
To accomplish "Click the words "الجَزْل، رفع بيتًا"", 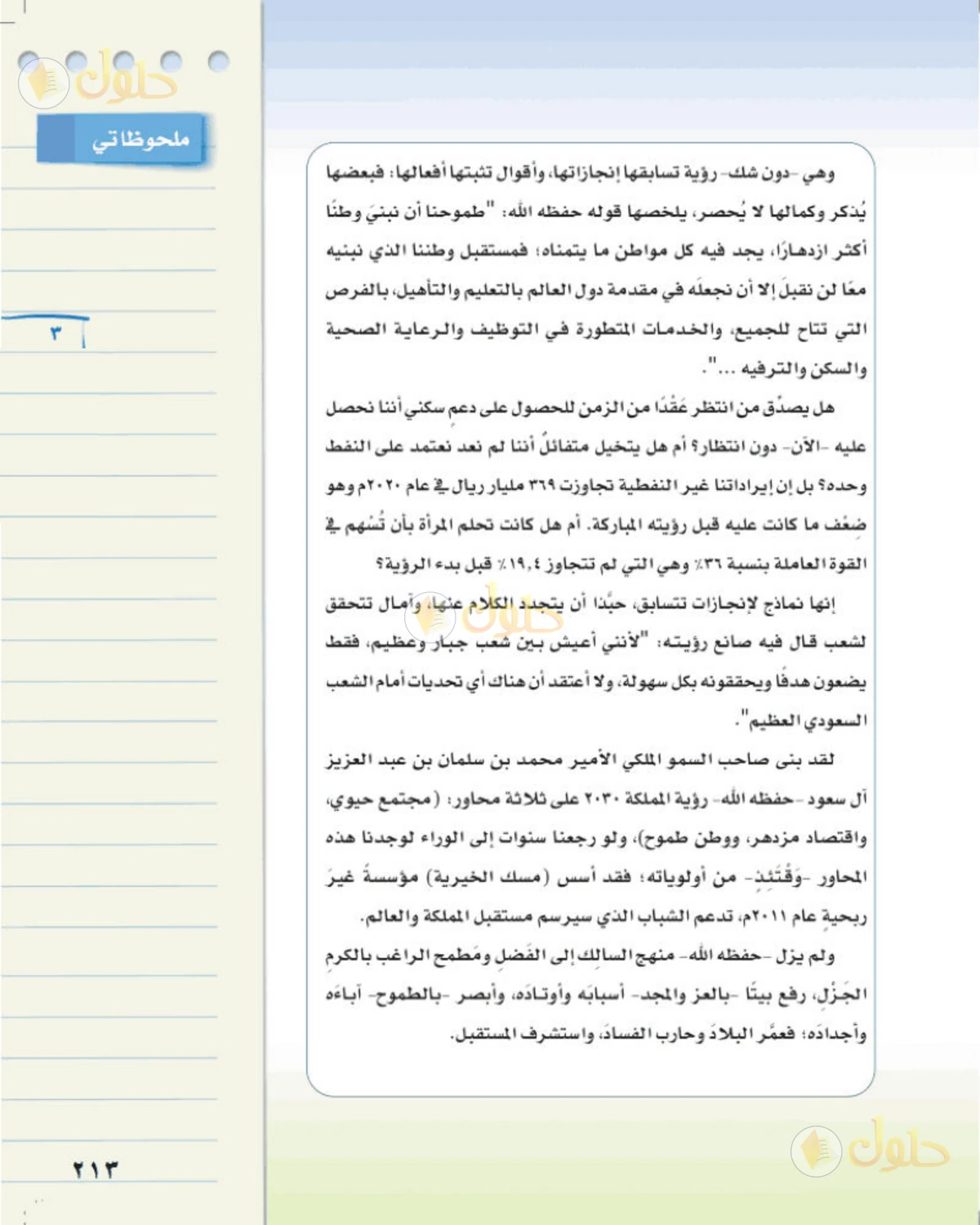I will pos(805,996).
